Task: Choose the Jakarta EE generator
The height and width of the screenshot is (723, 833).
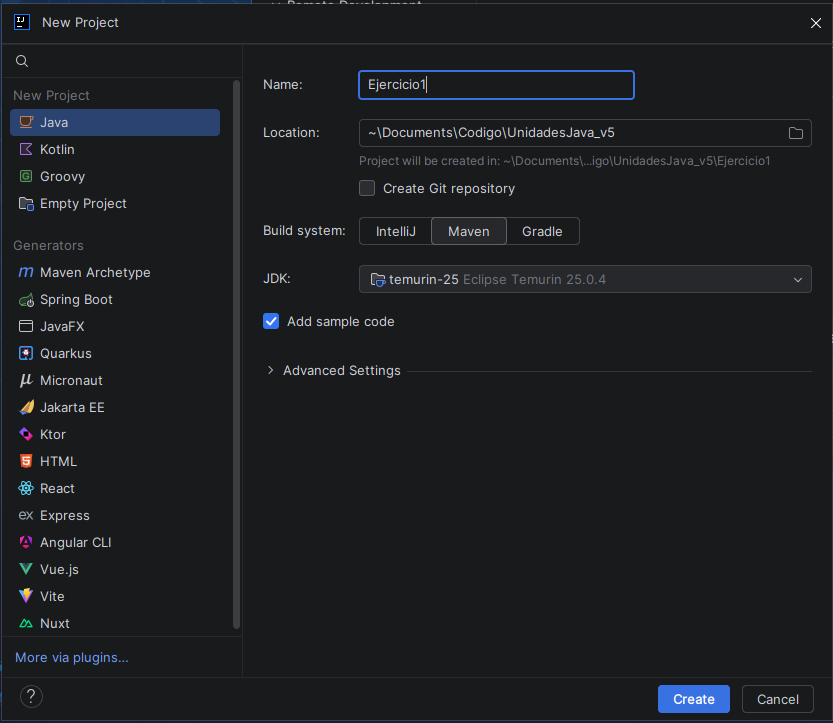Action: pos(115,407)
